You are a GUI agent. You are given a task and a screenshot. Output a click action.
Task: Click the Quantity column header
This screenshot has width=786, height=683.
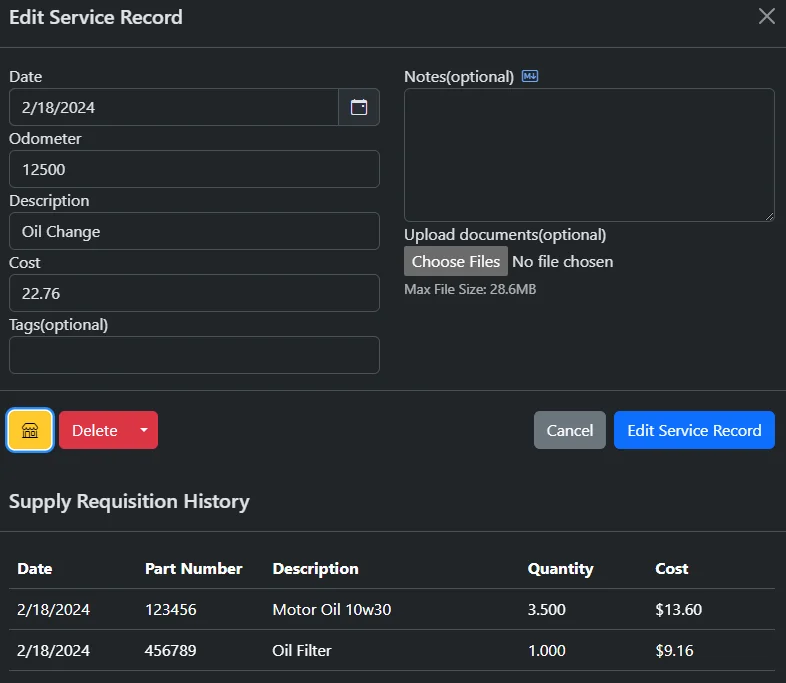tap(560, 568)
